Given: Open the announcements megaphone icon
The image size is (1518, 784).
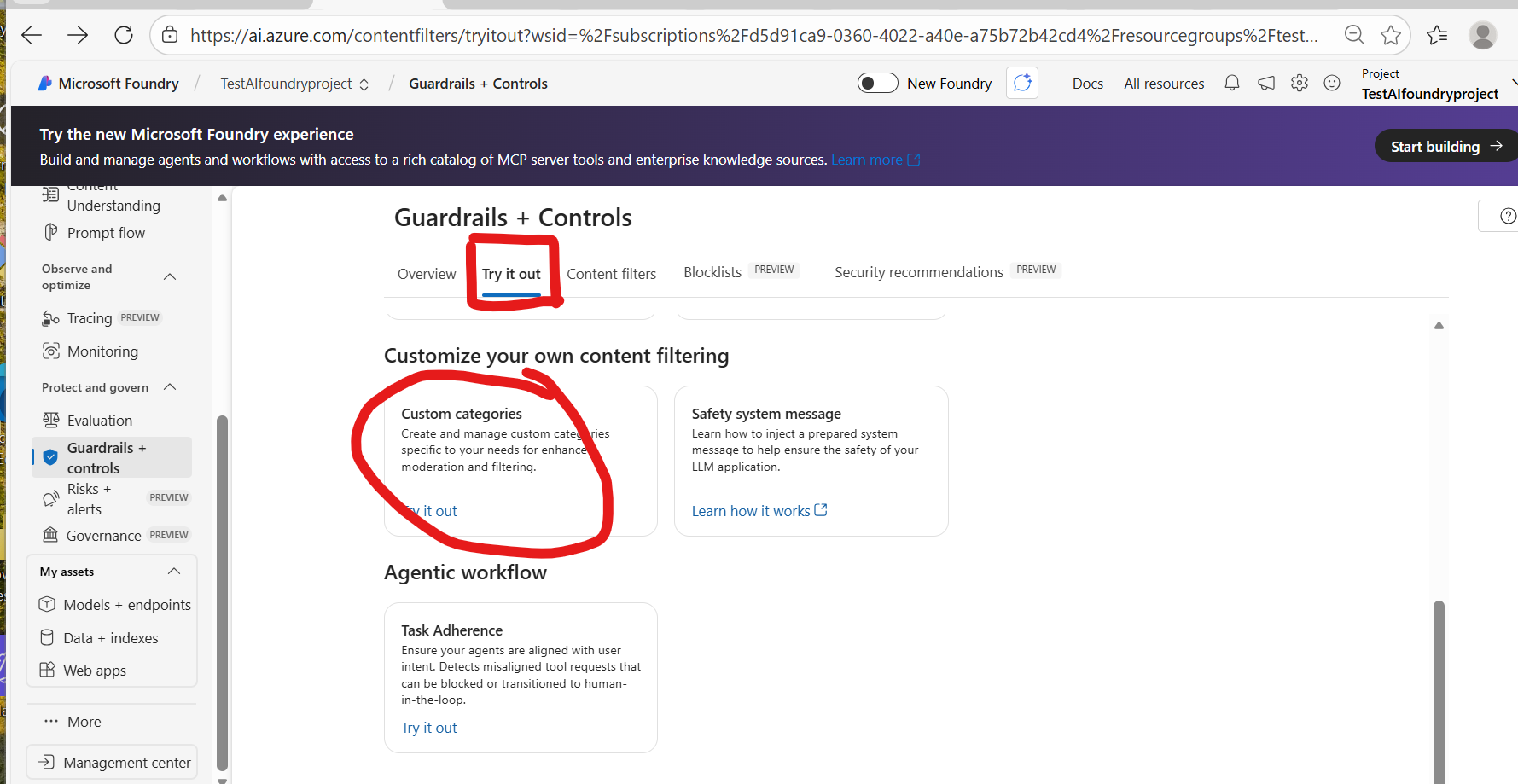Looking at the screenshot, I should coord(1266,83).
